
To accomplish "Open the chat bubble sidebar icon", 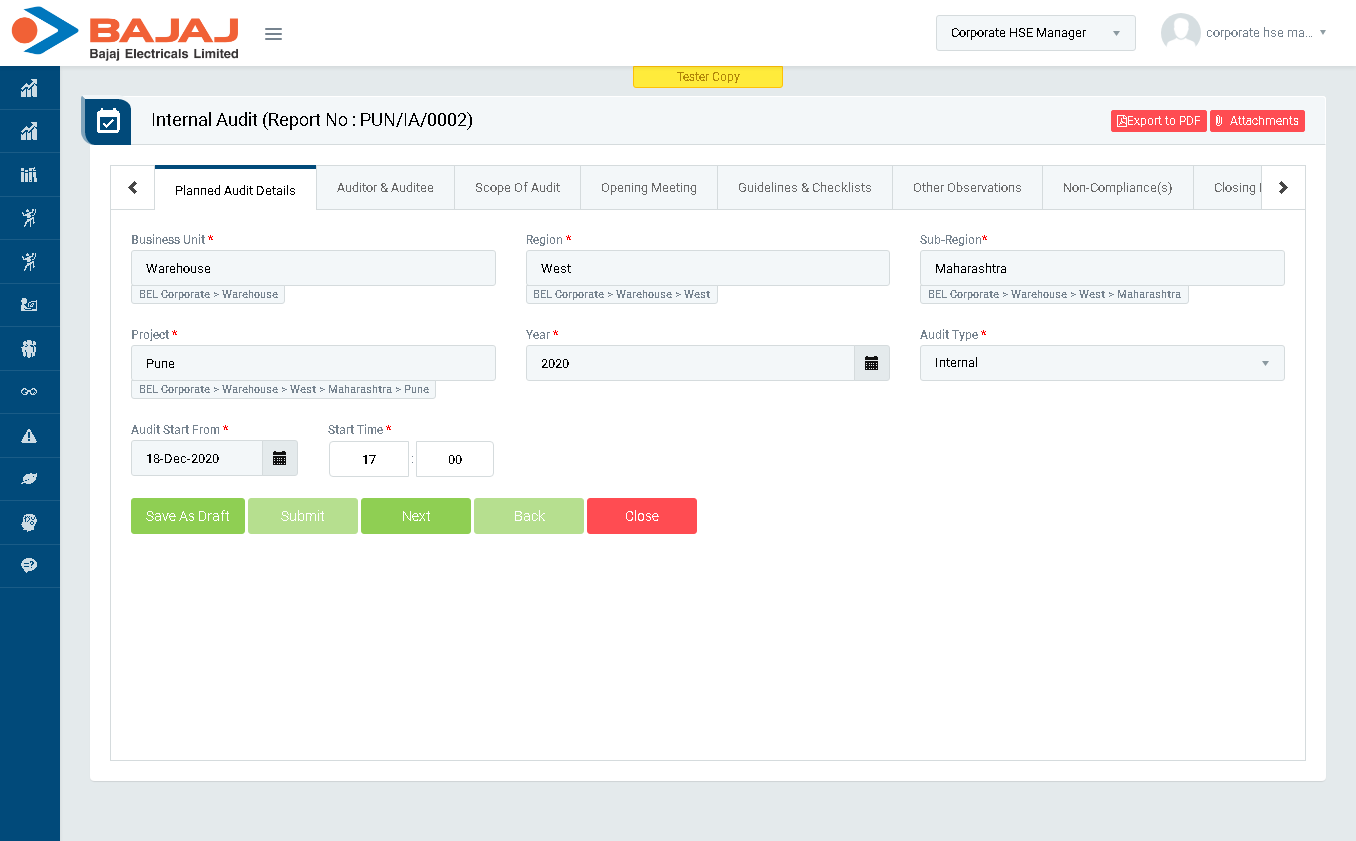I will coord(29,566).
